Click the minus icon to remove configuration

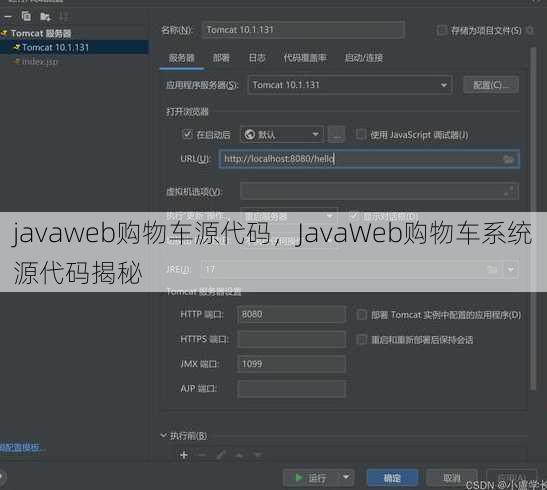coord(8,16)
